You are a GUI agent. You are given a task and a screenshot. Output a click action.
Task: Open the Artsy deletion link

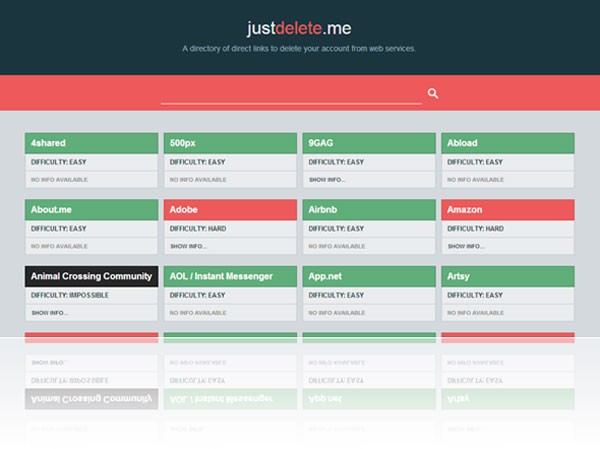click(x=508, y=276)
